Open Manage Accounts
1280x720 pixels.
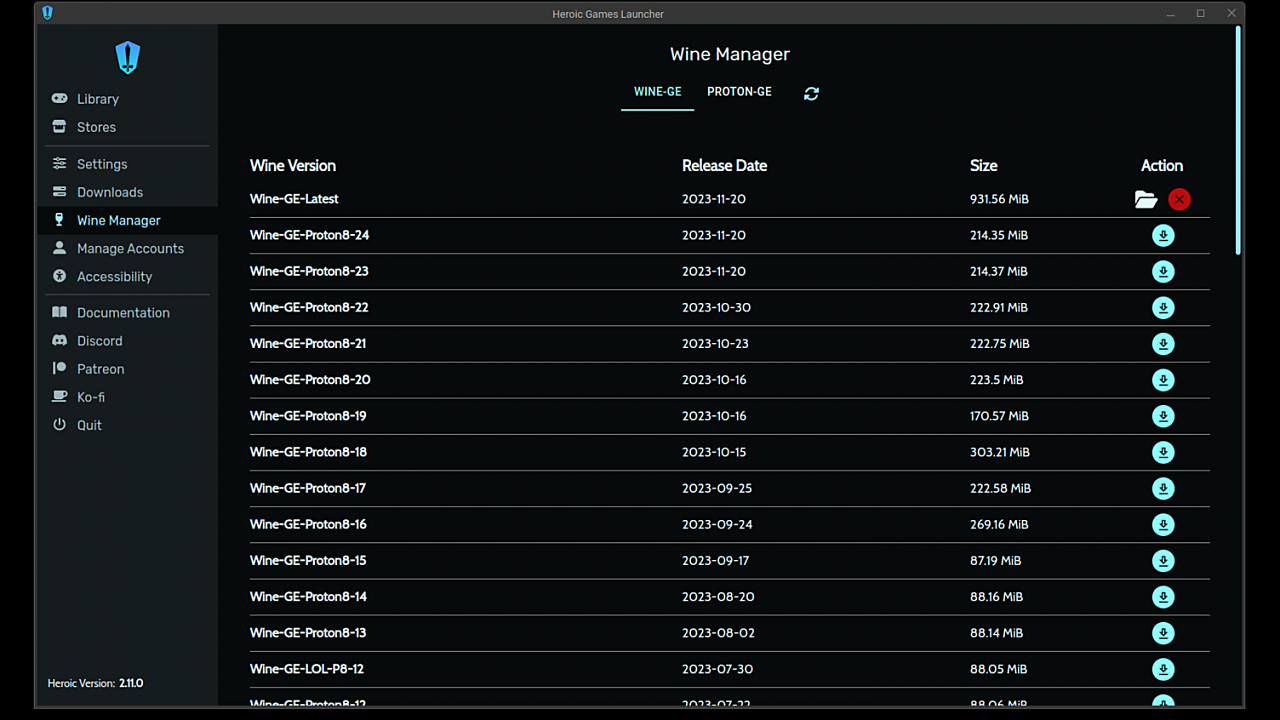click(127, 248)
